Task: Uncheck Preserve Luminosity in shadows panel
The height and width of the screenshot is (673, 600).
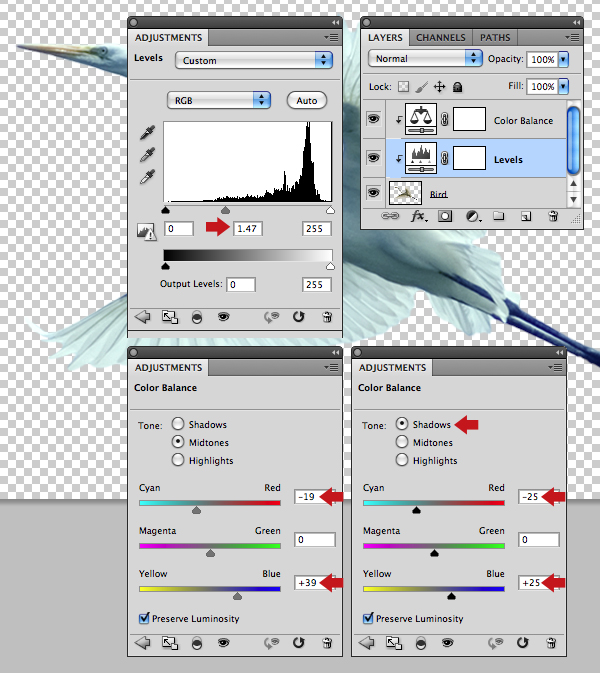Action: 368,618
